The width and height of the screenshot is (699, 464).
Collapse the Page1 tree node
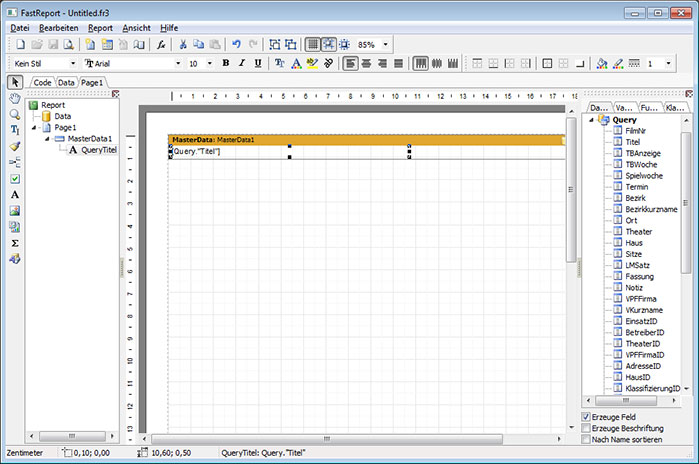(35, 128)
